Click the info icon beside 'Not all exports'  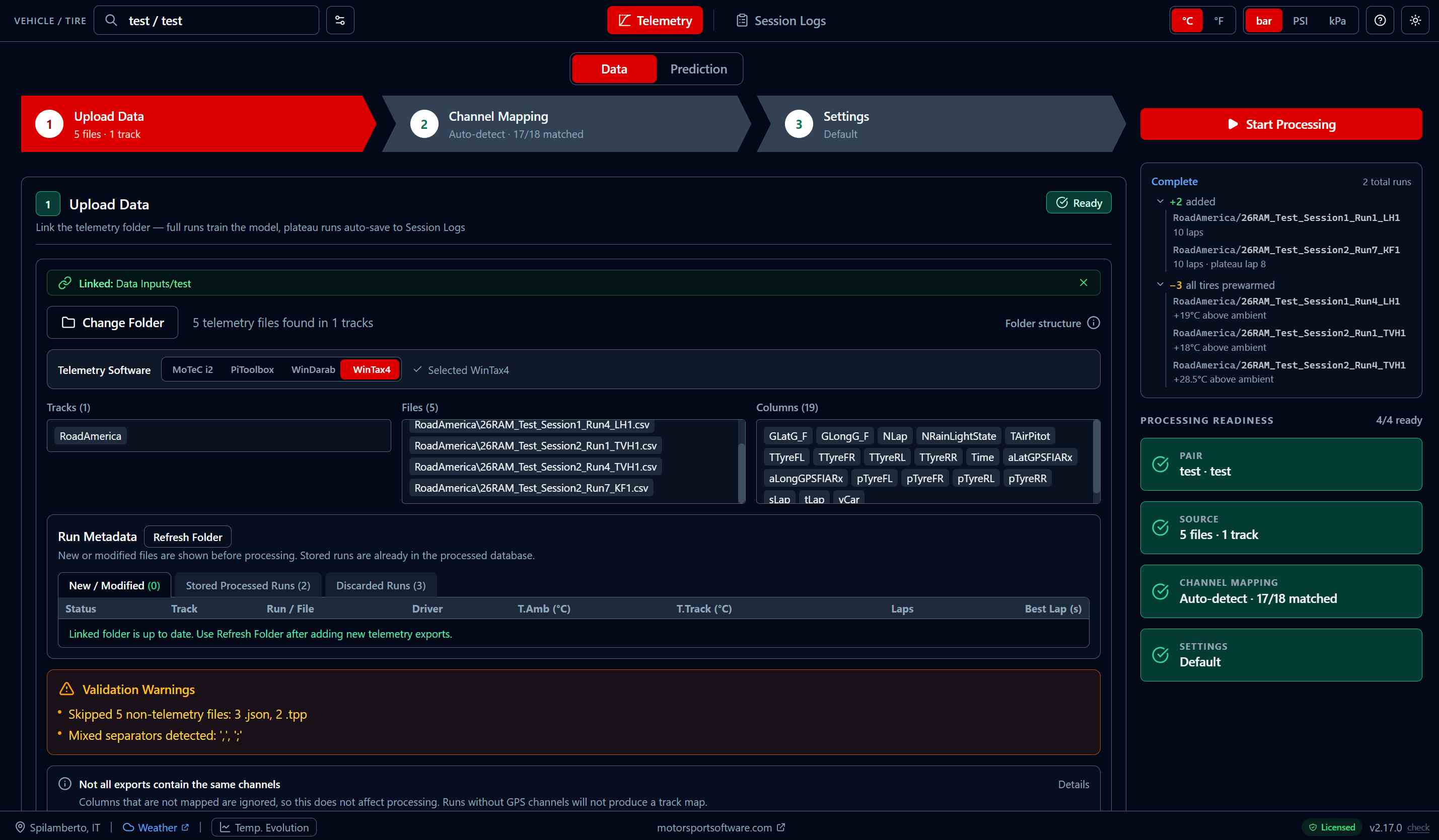pos(65,784)
